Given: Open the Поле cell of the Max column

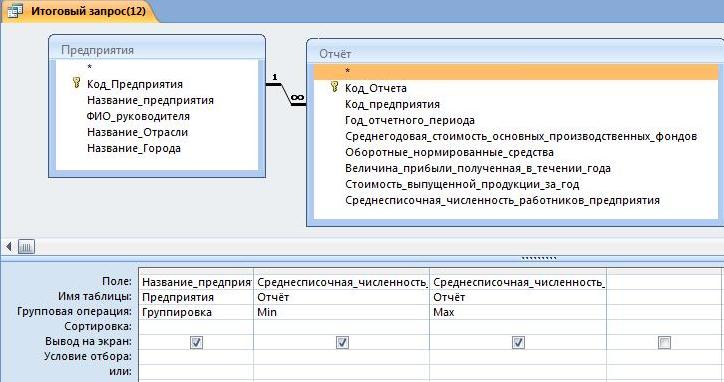Looking at the screenshot, I should (518, 282).
